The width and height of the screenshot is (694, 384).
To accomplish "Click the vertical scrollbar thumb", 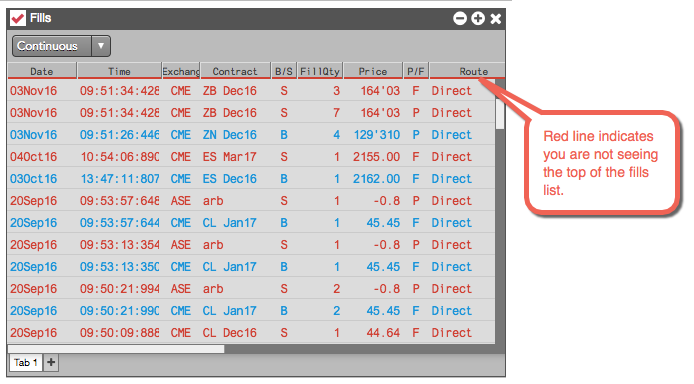I will click(x=500, y=114).
